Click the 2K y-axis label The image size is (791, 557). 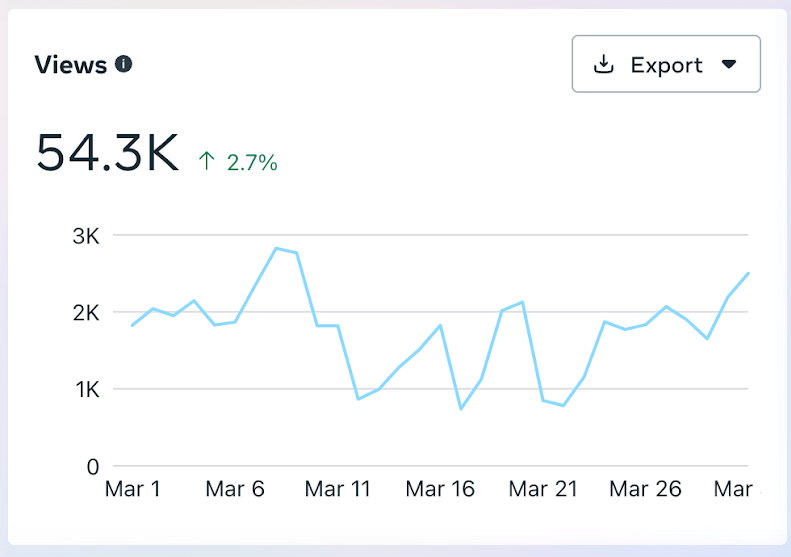tap(86, 313)
